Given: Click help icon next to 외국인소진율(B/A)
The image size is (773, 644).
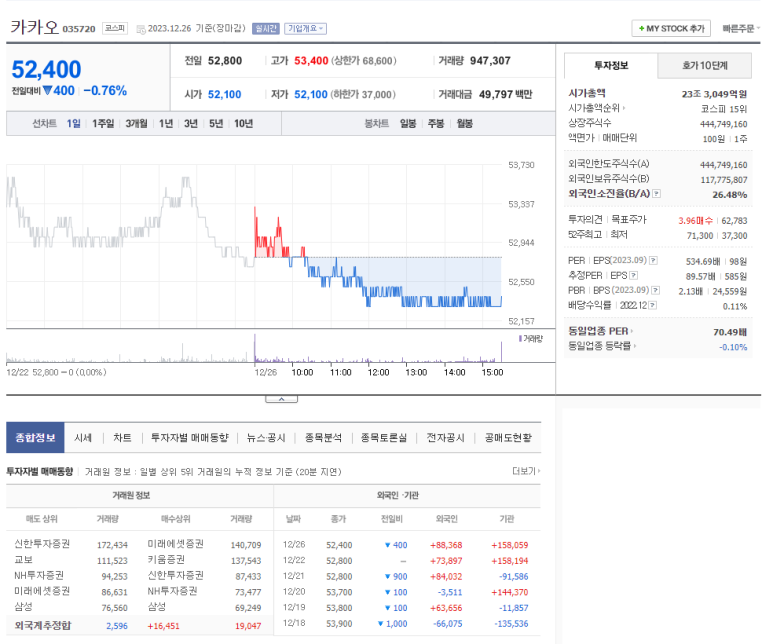Looking at the screenshot, I should point(656,194).
